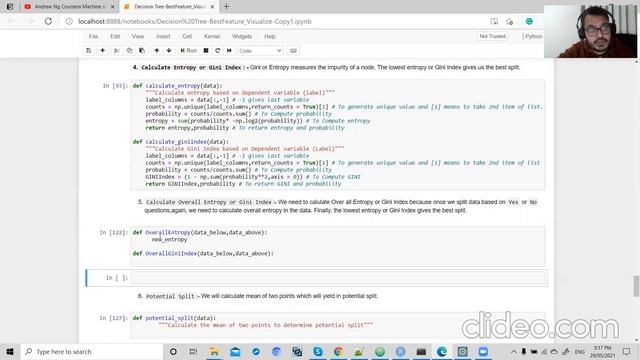Open the Cell menu
This screenshot has height=360, width=640.
(187, 36)
